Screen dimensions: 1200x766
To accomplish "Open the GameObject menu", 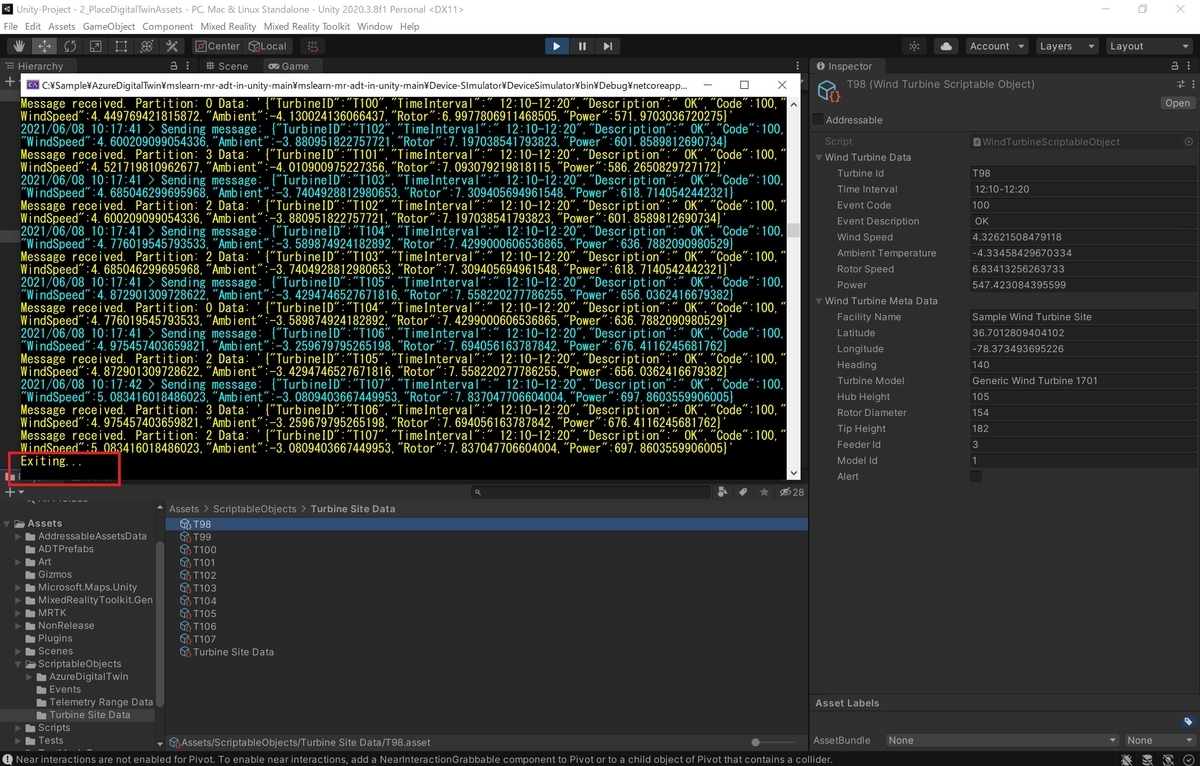I will pyautogui.click(x=109, y=26).
